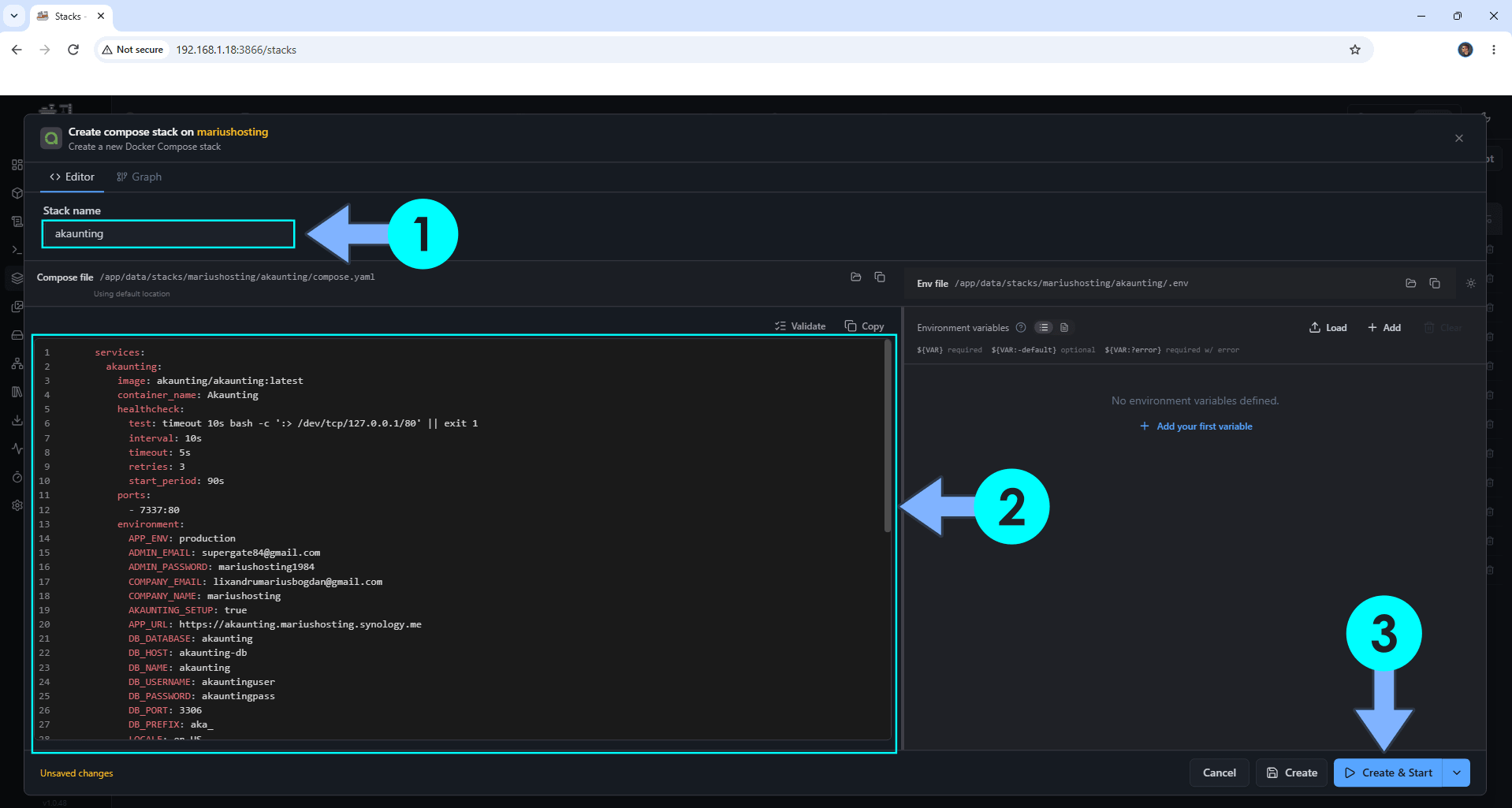
Task: Open the tab search dropdown arrow
Action: (14, 16)
